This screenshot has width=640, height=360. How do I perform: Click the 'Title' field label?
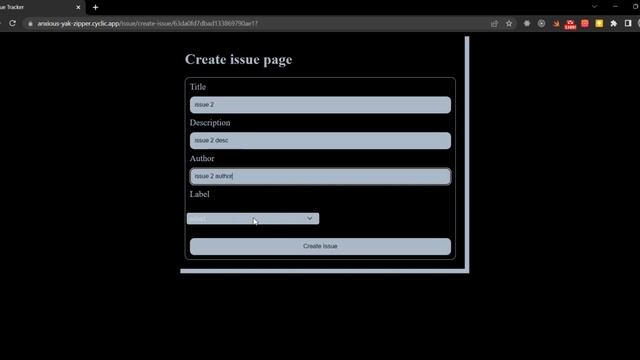pyautogui.click(x=198, y=87)
